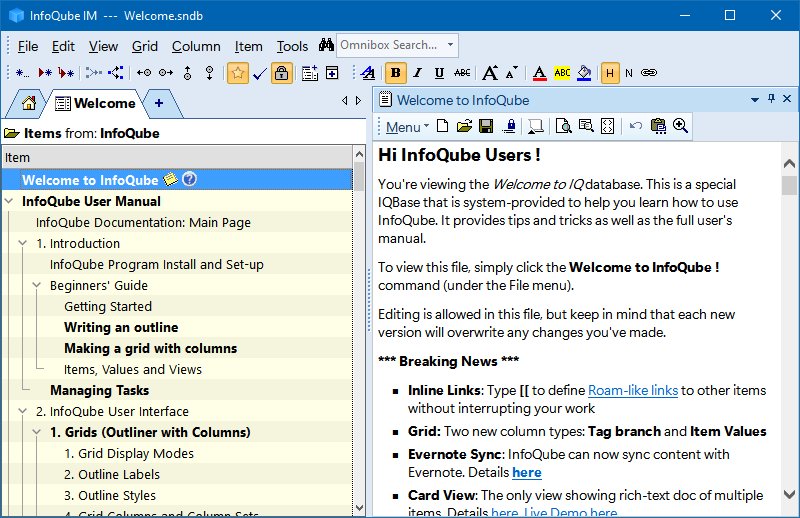Collapse the InfoQube User Manual branch

click(9, 201)
